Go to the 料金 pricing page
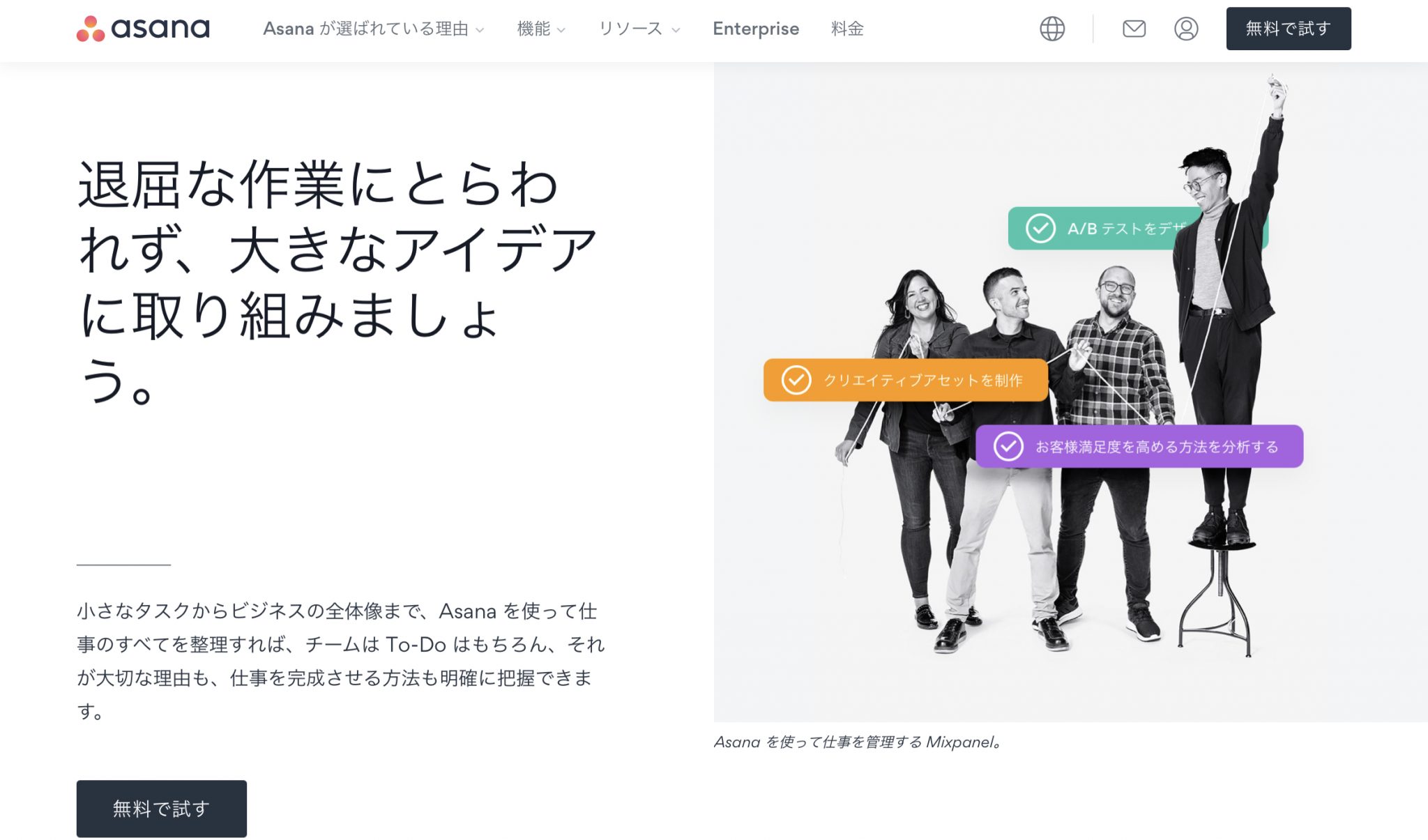 point(847,29)
